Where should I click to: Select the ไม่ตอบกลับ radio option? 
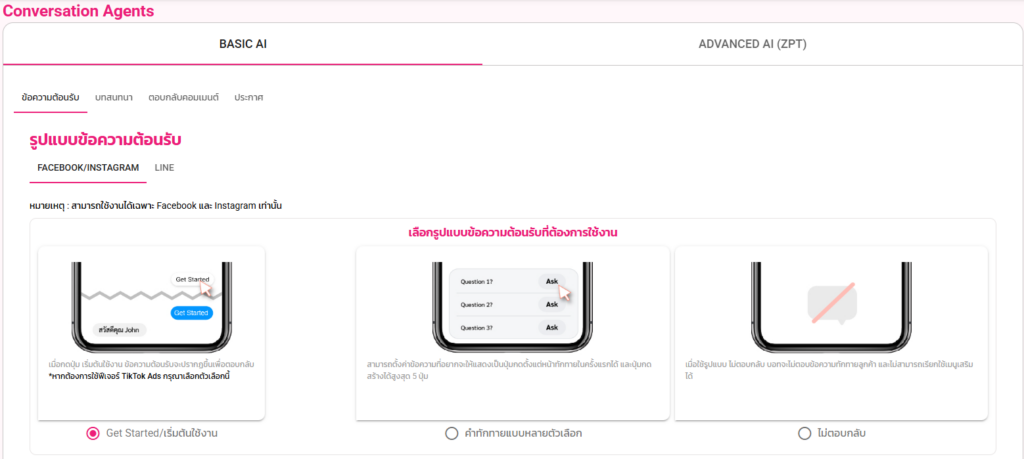pyautogui.click(x=805, y=433)
